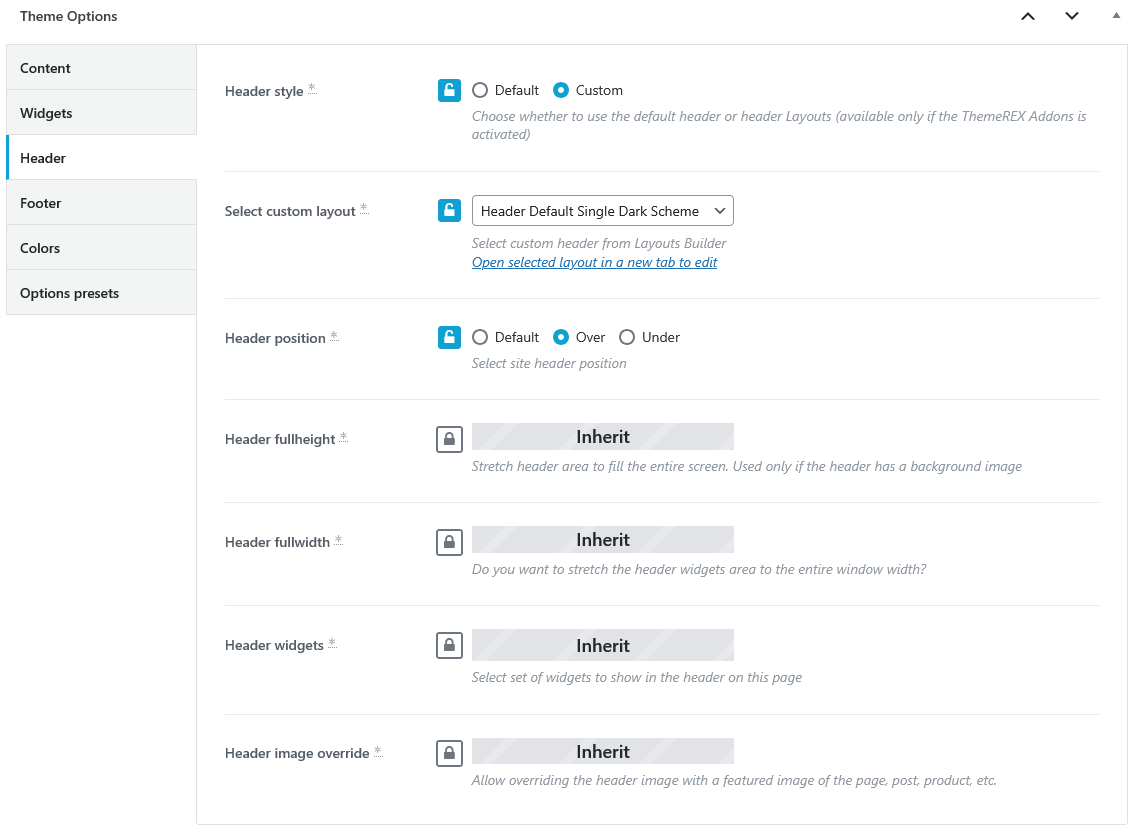Click the Header position label
The height and width of the screenshot is (830, 1132).
275,338
